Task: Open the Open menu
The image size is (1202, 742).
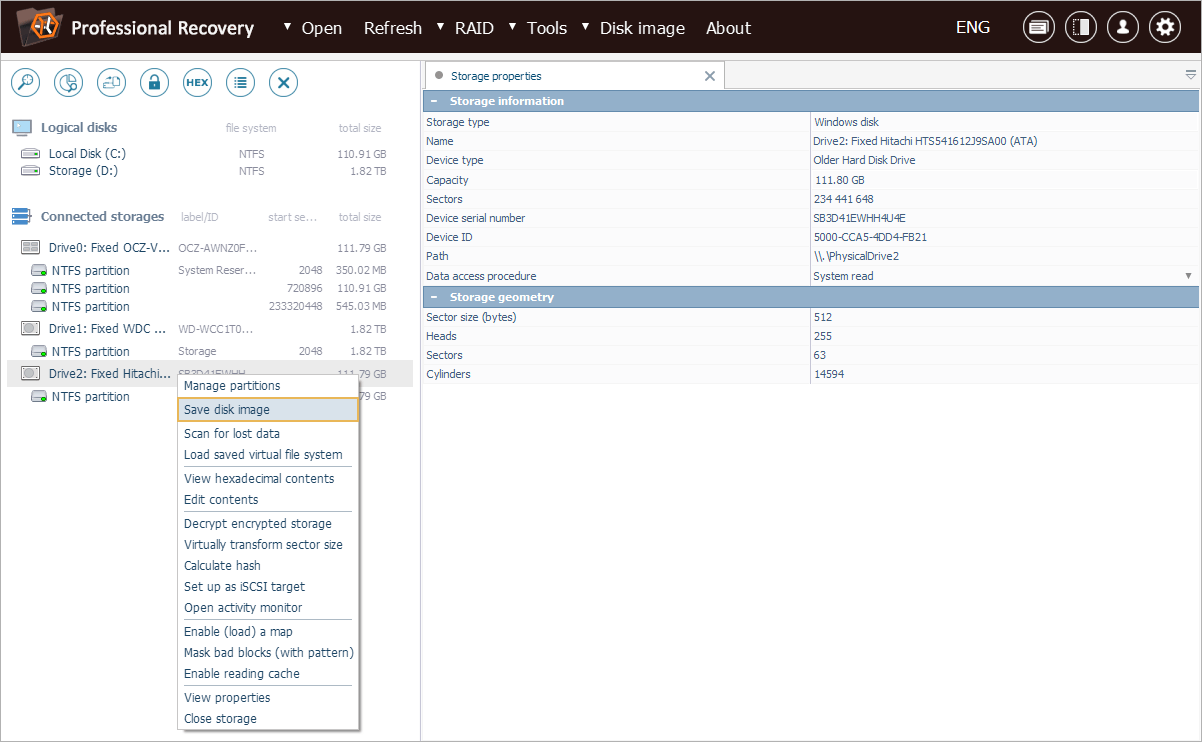Action: [322, 28]
